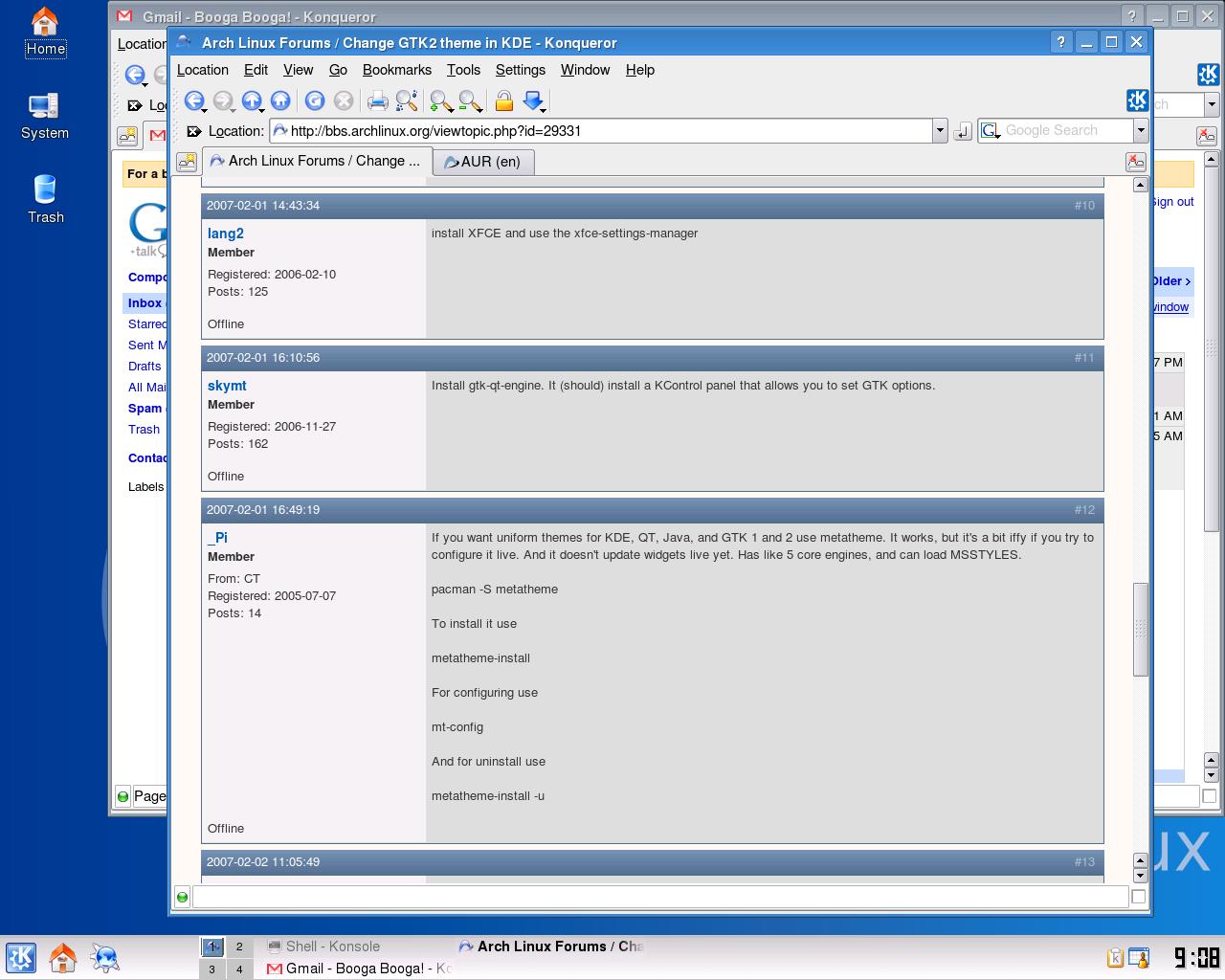
Task: Follow the post #10 permalink
Action: (1084, 206)
